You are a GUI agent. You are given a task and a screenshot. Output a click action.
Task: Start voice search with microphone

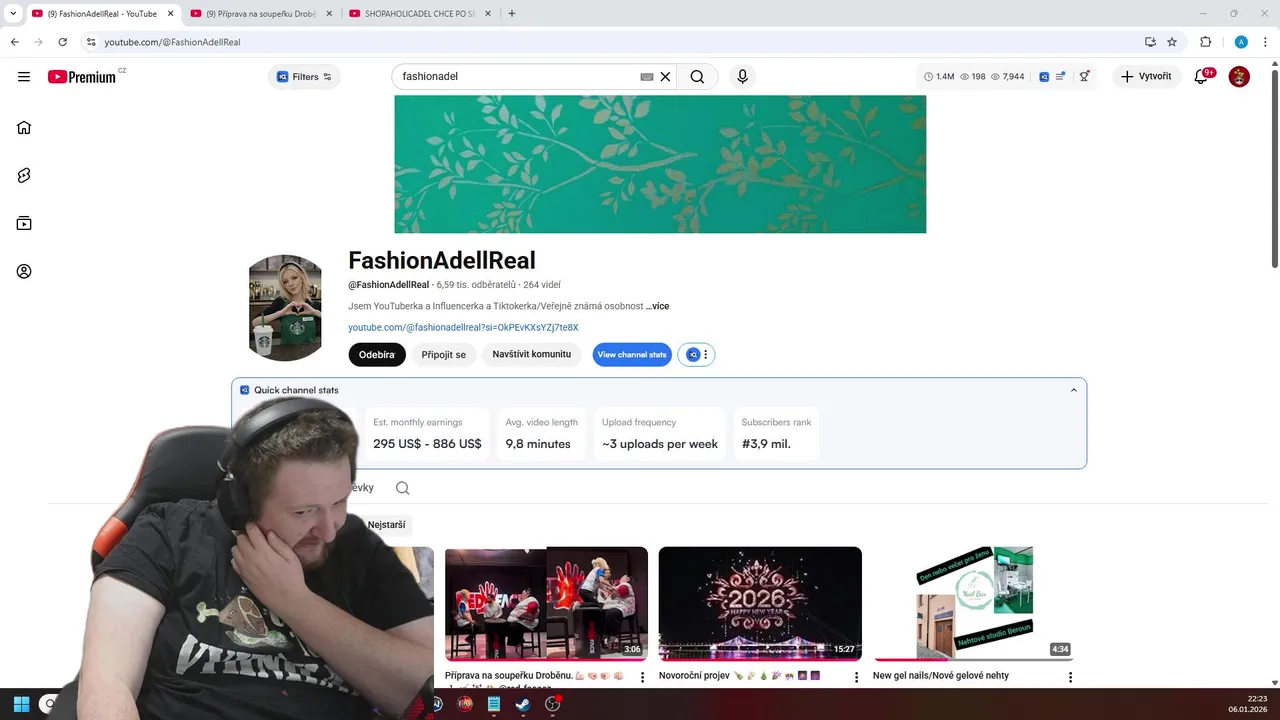[x=742, y=77]
